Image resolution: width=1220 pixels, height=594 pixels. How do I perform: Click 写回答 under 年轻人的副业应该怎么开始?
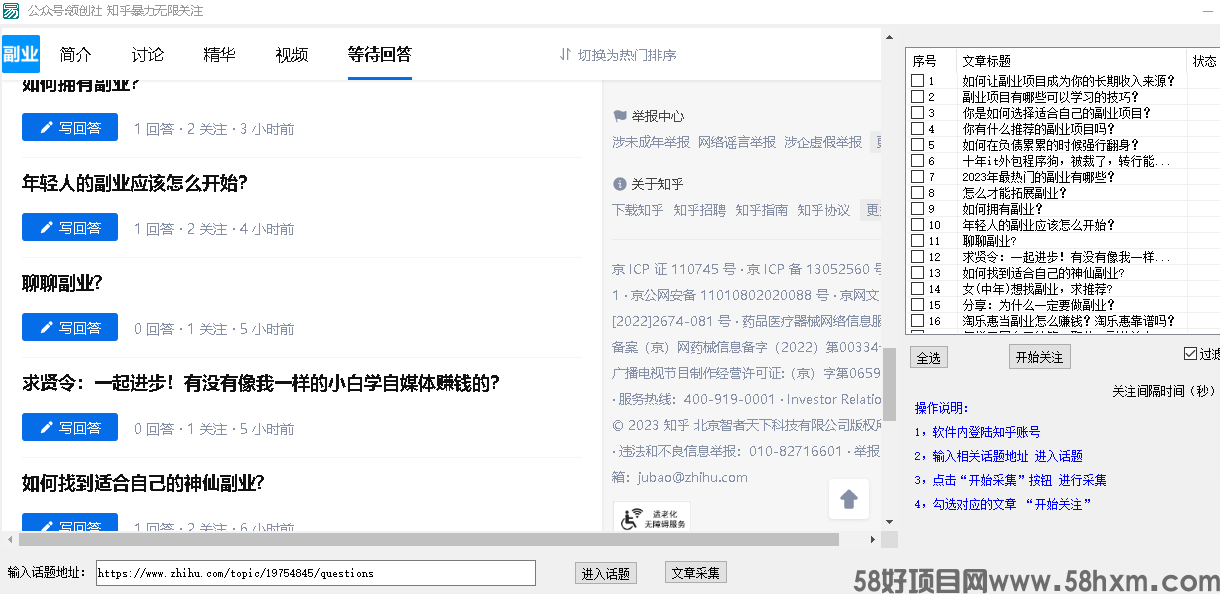(70, 228)
